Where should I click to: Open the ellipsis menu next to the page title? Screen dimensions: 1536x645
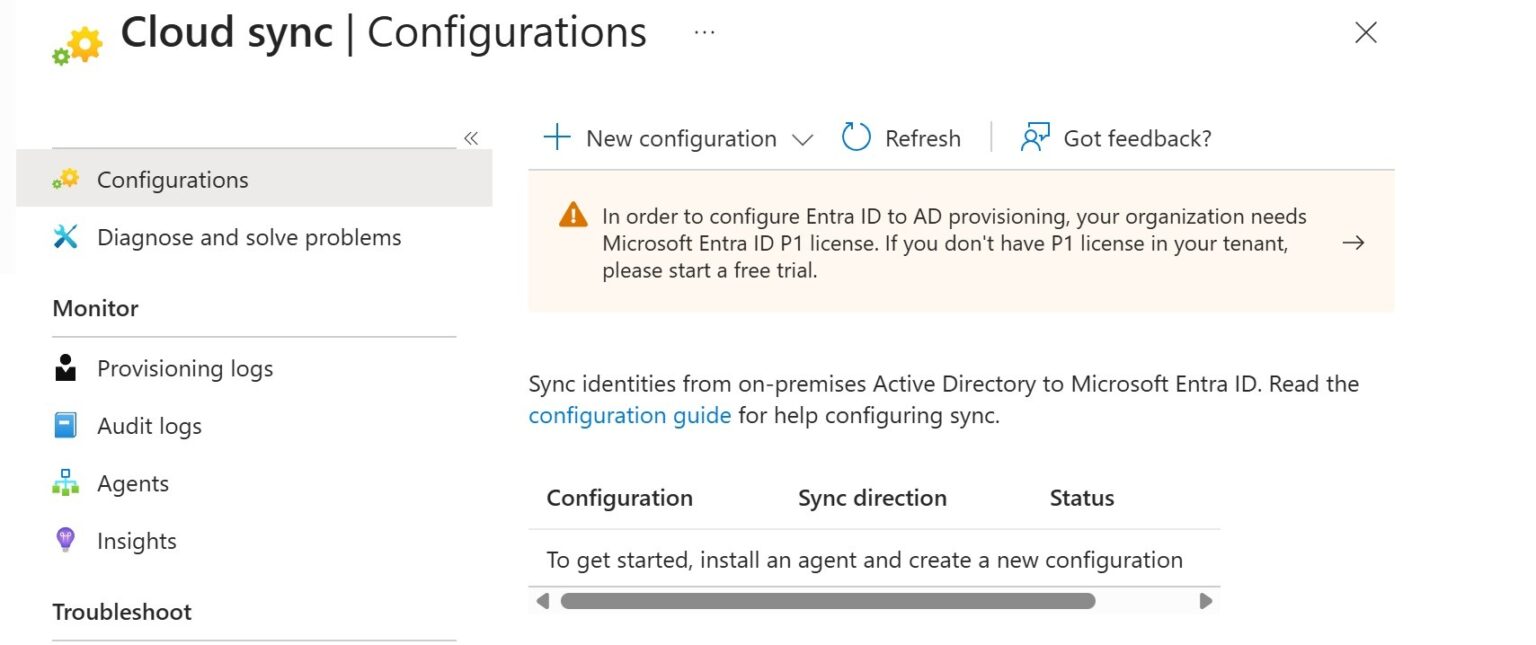(705, 30)
